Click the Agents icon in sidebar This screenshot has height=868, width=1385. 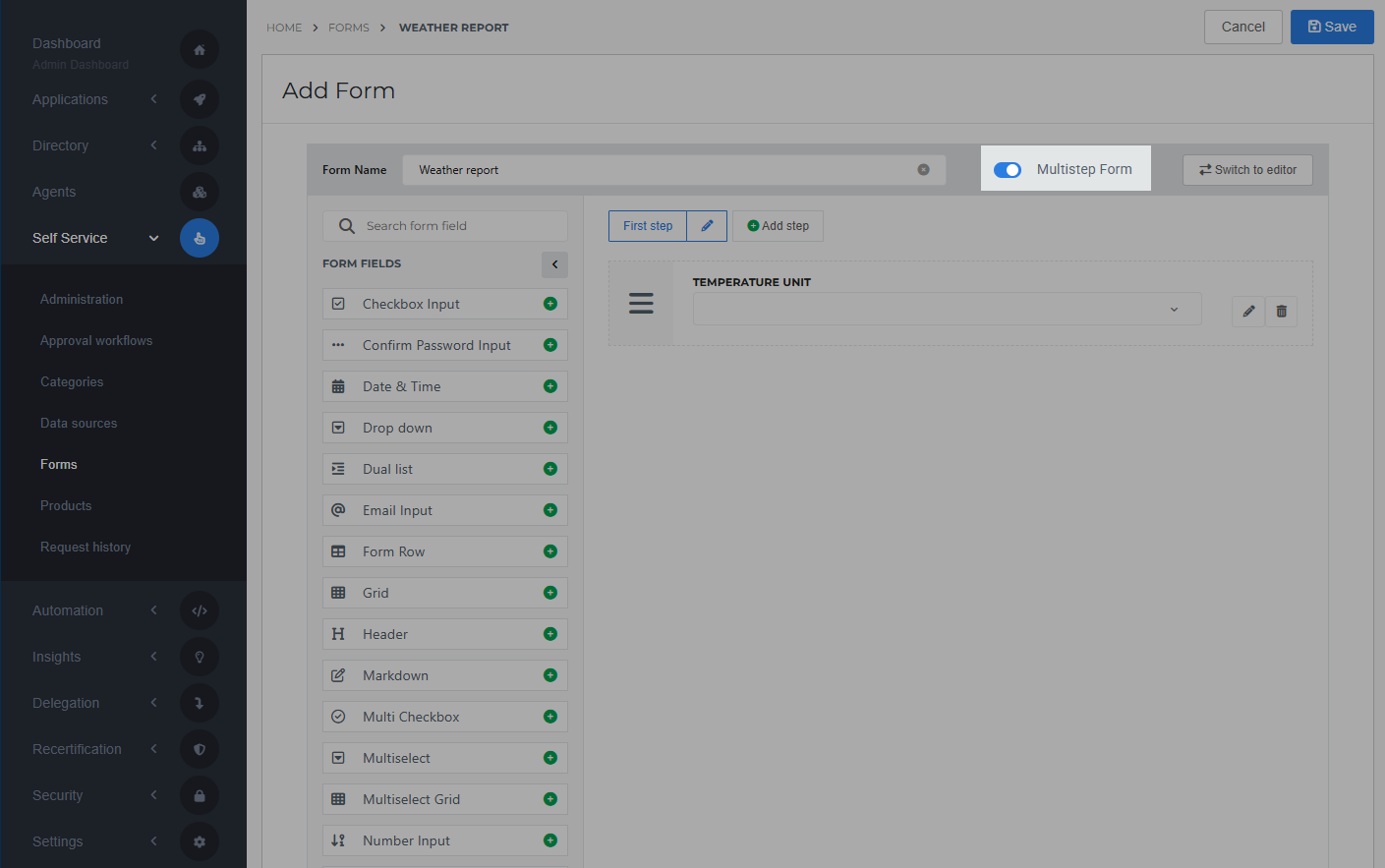point(200,192)
